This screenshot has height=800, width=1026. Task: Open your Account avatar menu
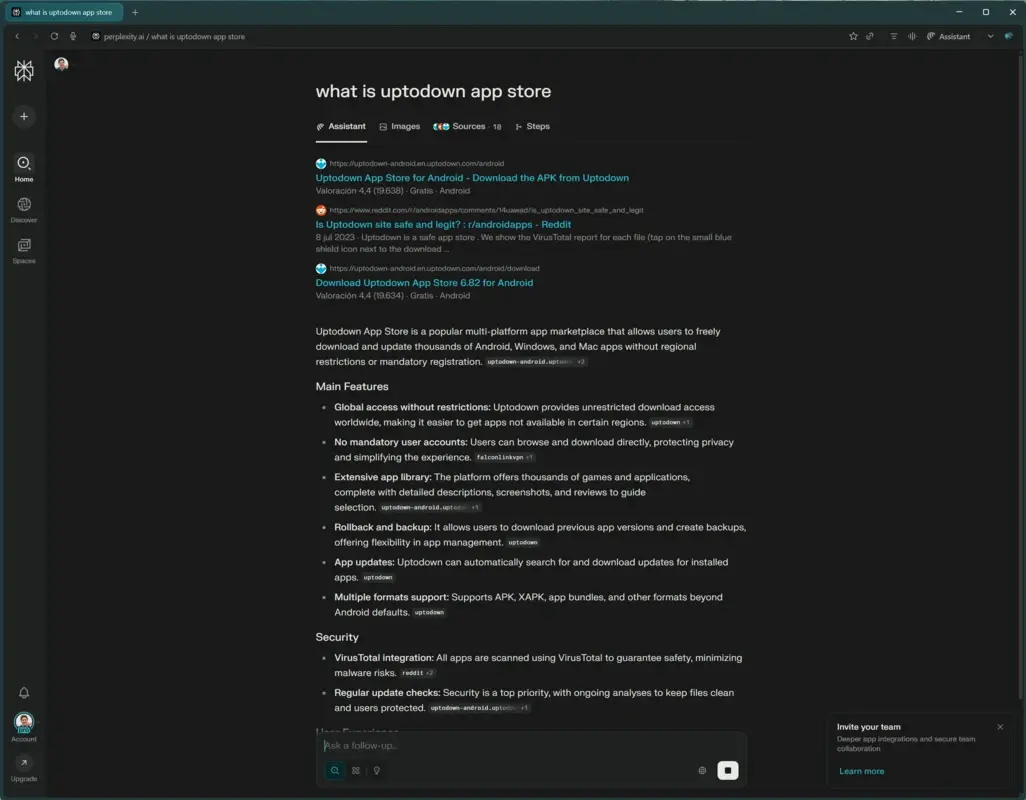23,723
